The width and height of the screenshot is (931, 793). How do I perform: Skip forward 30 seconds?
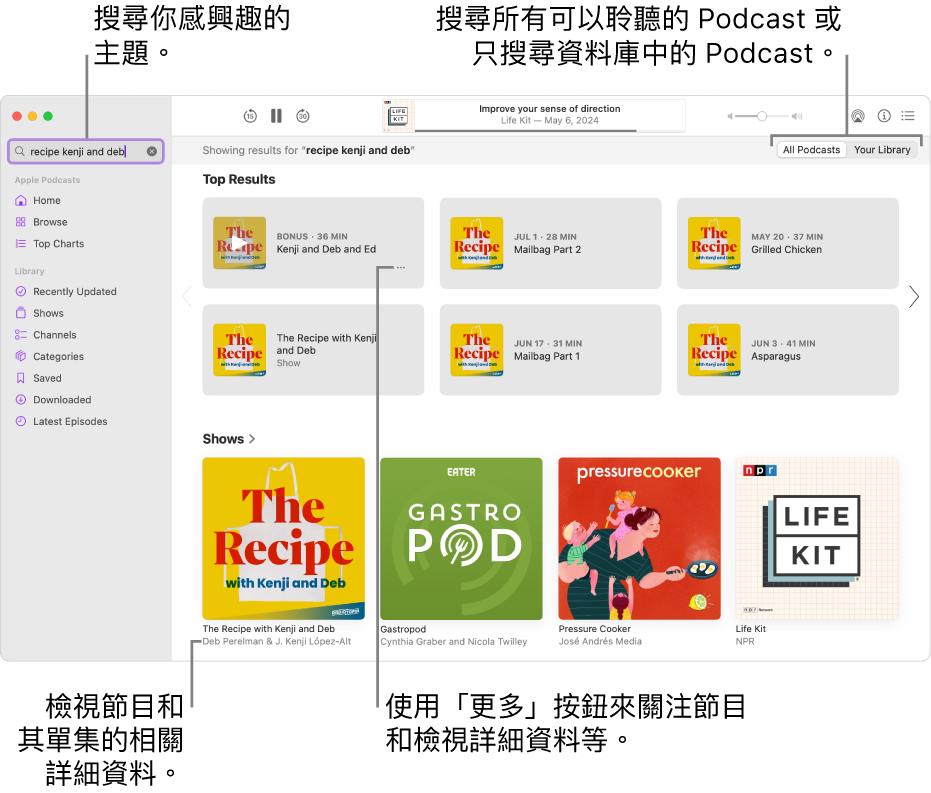[303, 116]
